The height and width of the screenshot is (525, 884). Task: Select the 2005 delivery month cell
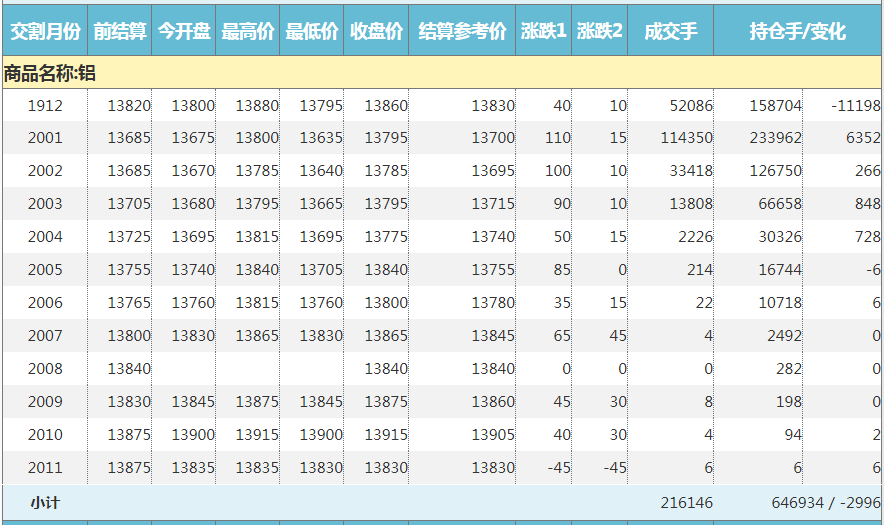[44, 270]
